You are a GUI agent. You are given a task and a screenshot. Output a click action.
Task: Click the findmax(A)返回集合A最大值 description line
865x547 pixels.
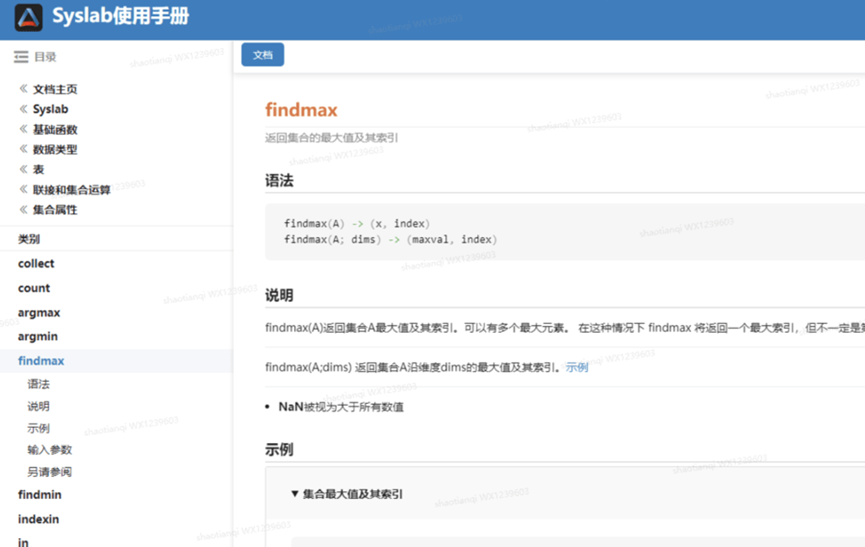point(565,328)
